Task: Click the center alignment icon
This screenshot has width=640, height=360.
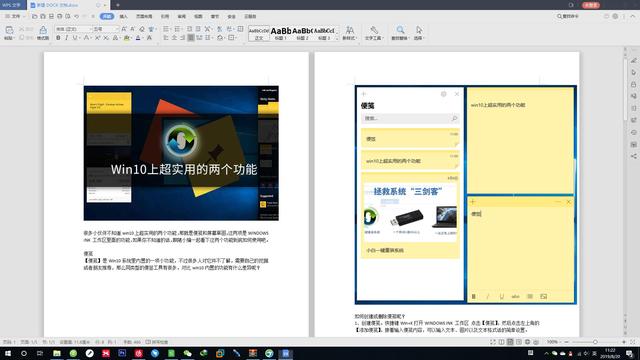Action: [174, 38]
